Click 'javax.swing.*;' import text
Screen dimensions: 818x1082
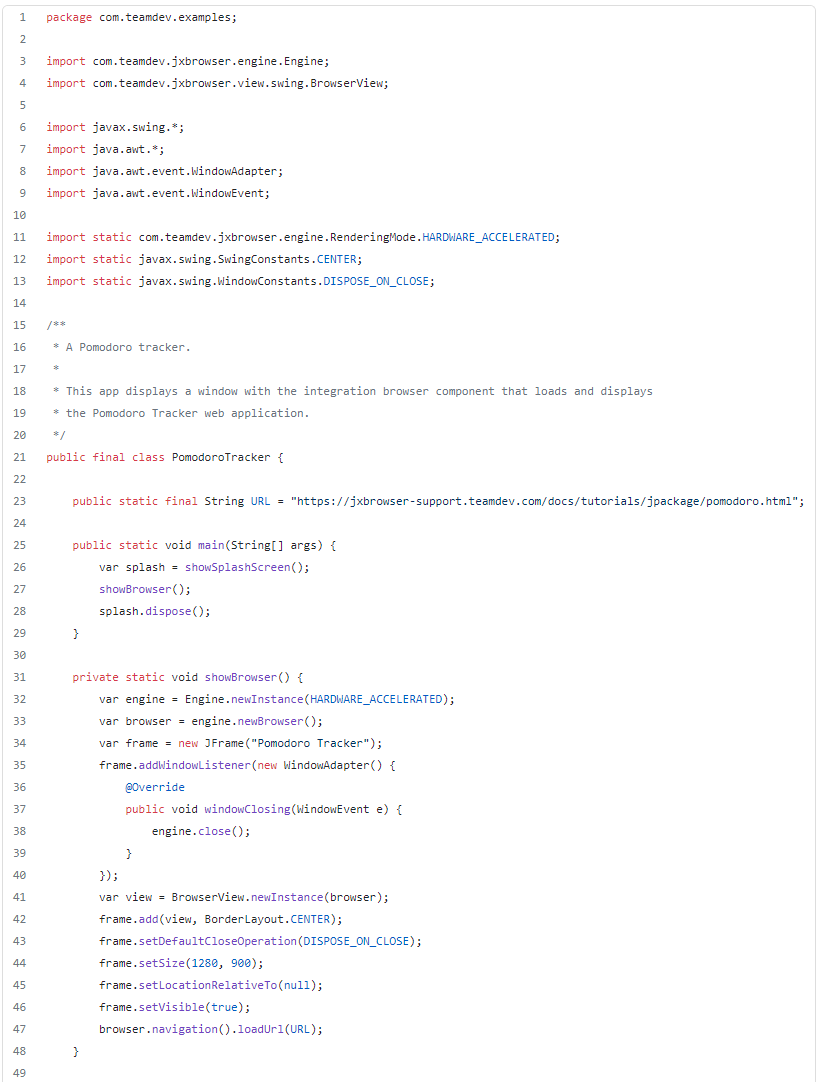(x=138, y=128)
